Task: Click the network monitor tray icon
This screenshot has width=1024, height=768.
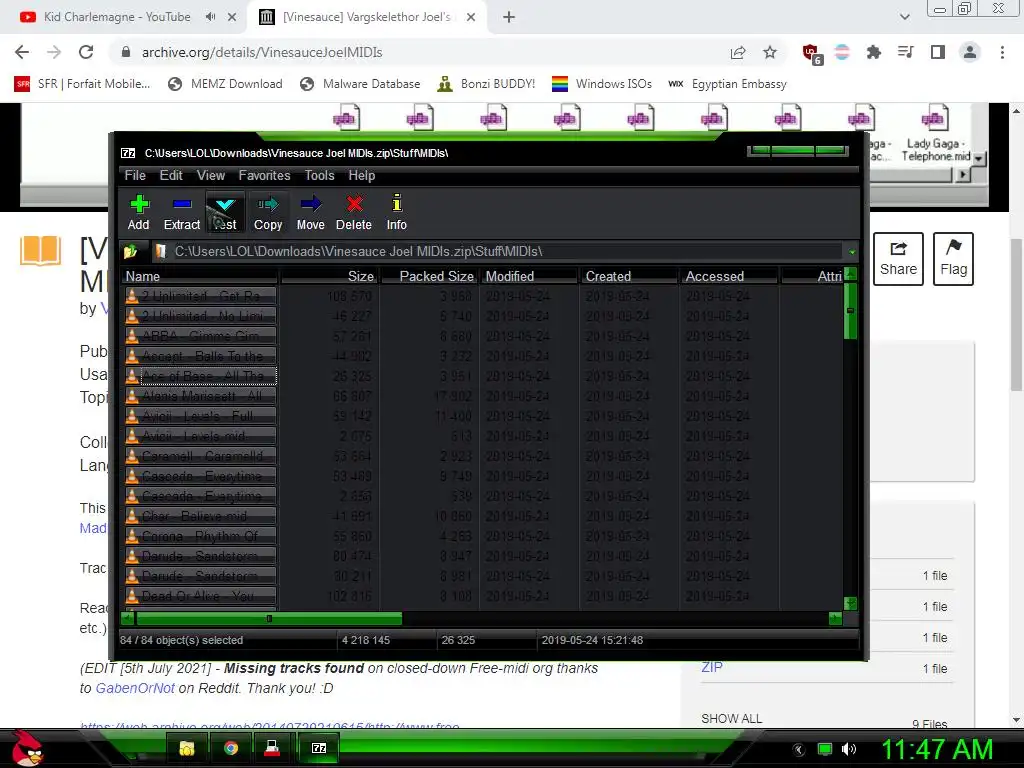Action: tap(825, 749)
